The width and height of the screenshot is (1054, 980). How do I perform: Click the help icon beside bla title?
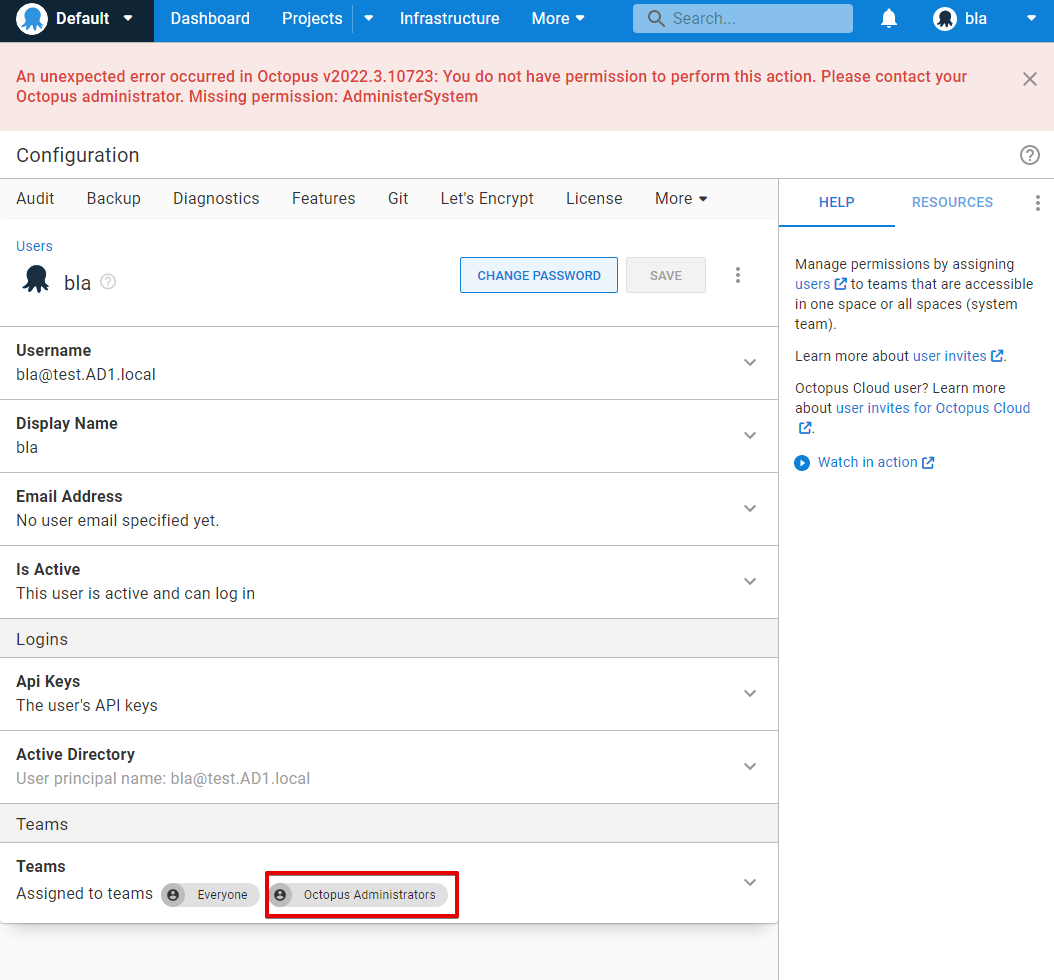click(108, 282)
